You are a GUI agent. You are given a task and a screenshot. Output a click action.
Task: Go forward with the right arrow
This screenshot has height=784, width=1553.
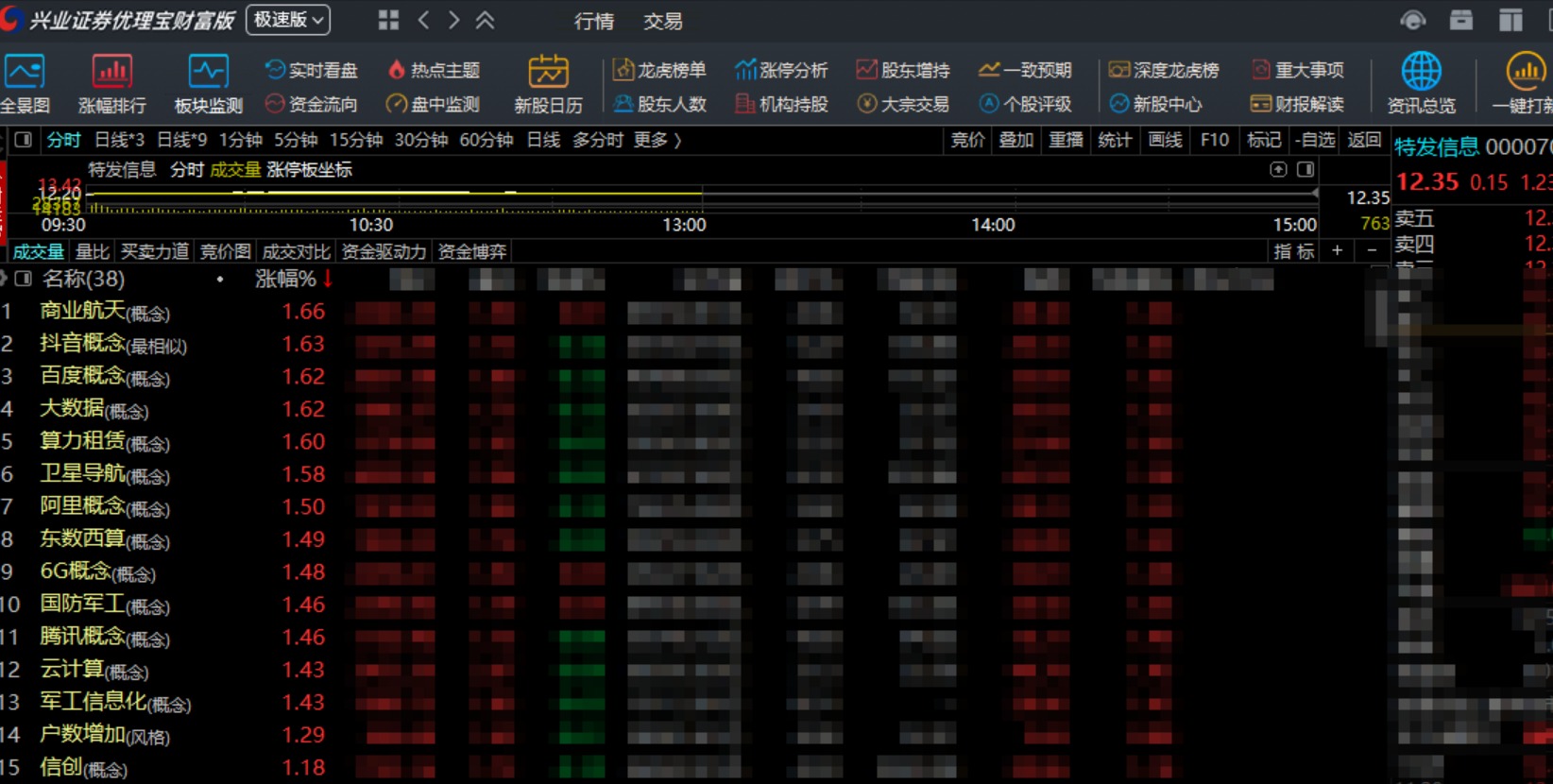tap(454, 20)
